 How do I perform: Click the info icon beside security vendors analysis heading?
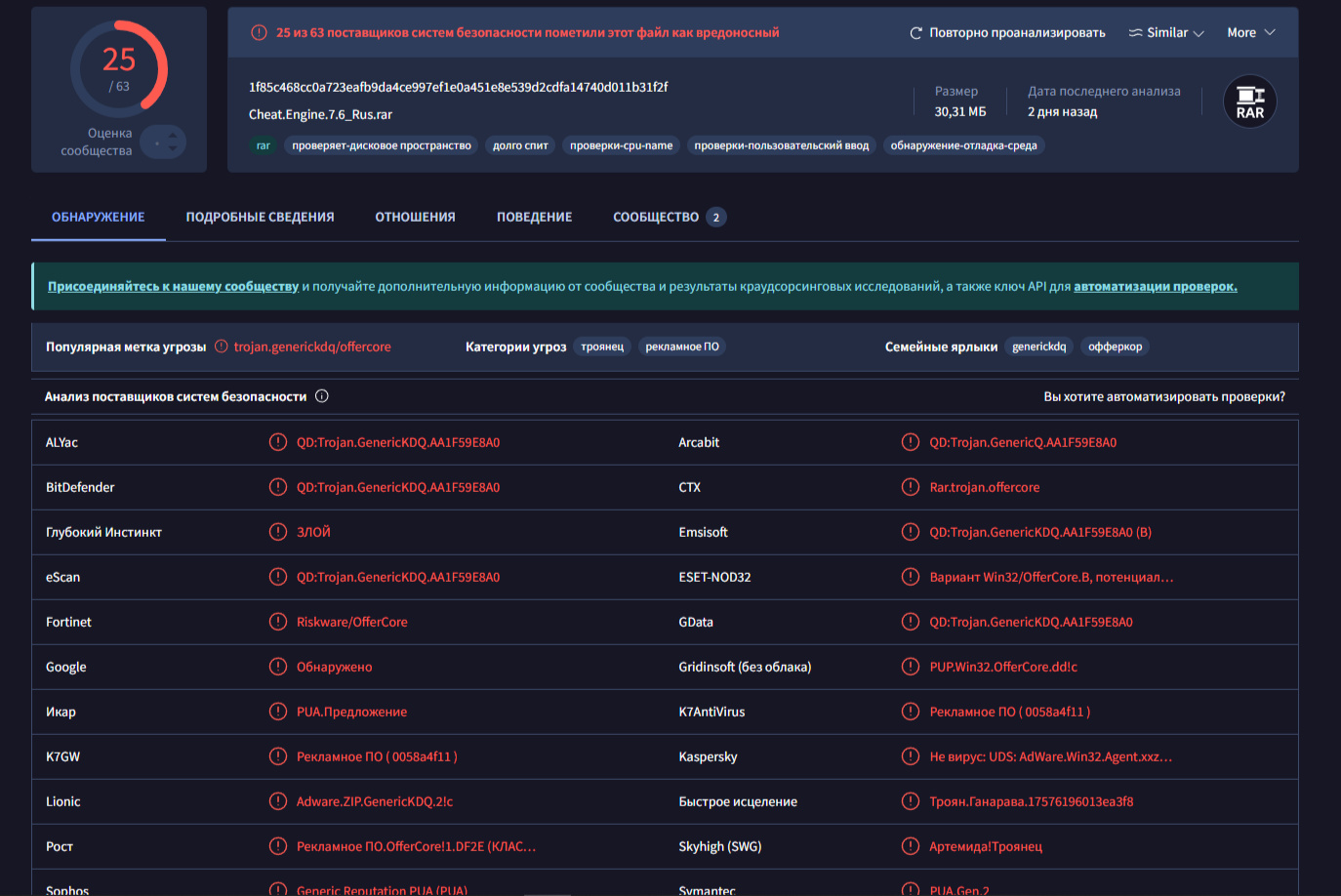click(322, 396)
